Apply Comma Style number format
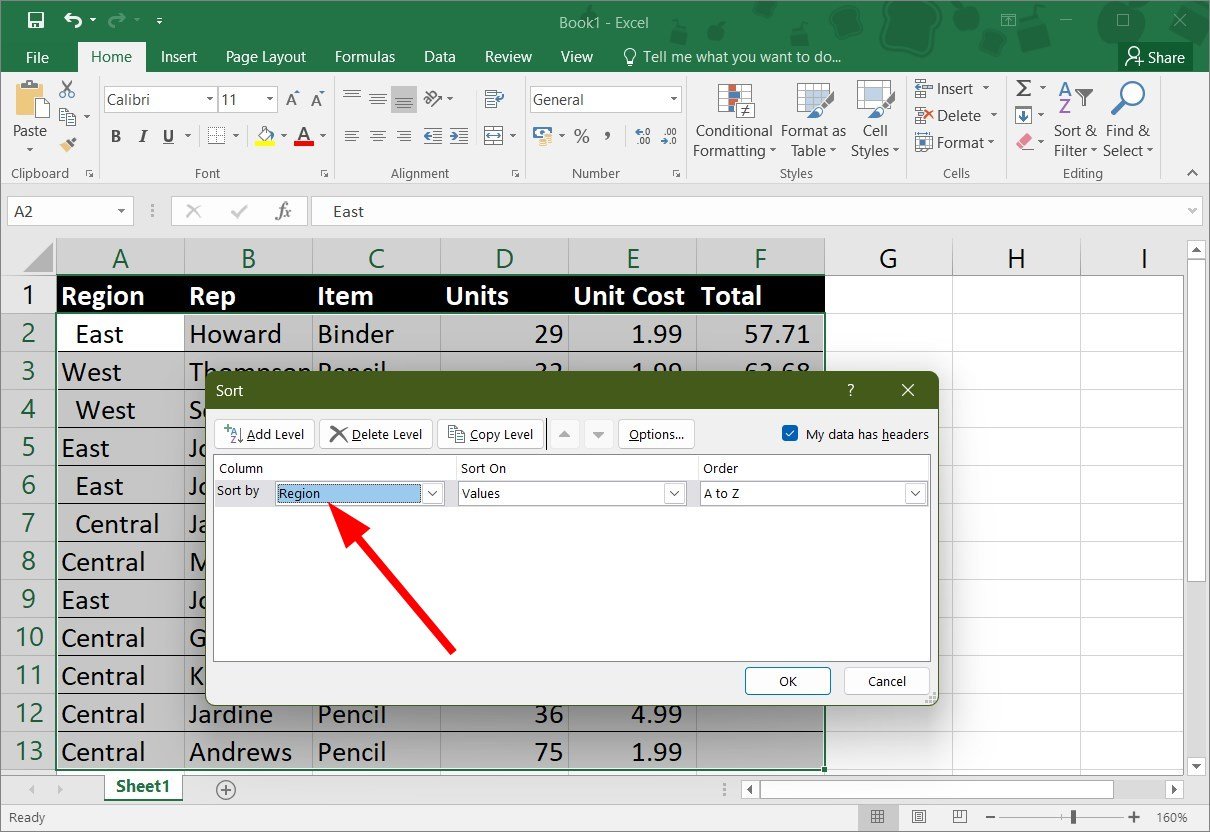 [x=609, y=136]
